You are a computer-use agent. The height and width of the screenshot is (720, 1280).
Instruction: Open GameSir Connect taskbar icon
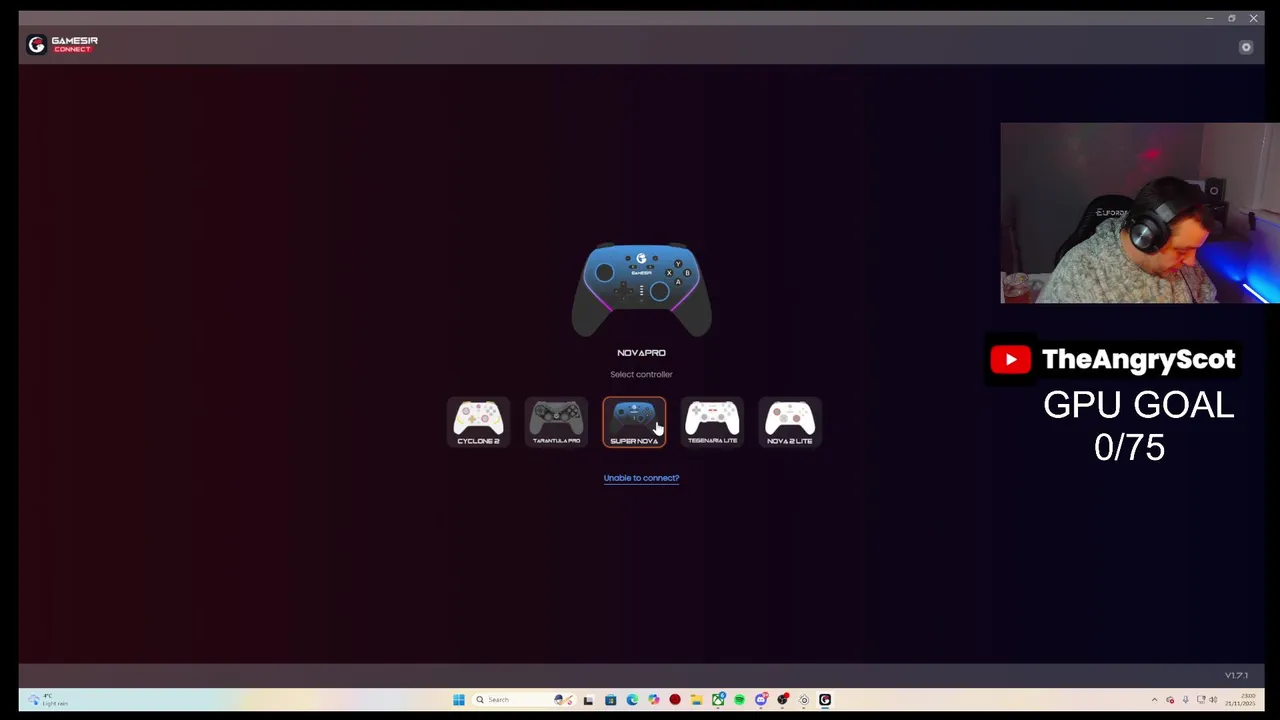(x=825, y=700)
